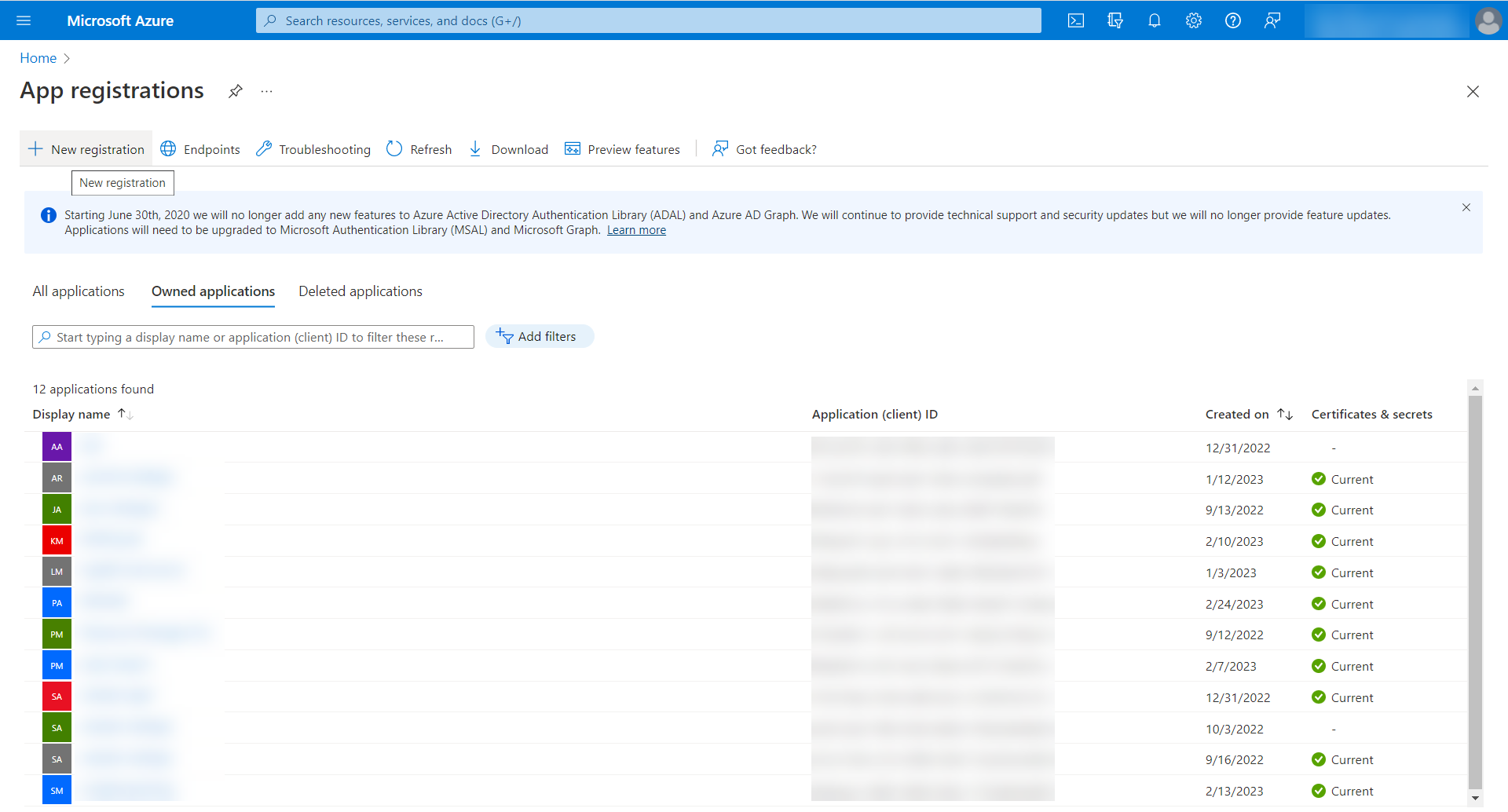Open the notifications bell
This screenshot has height=812, width=1508.
[1154, 20]
